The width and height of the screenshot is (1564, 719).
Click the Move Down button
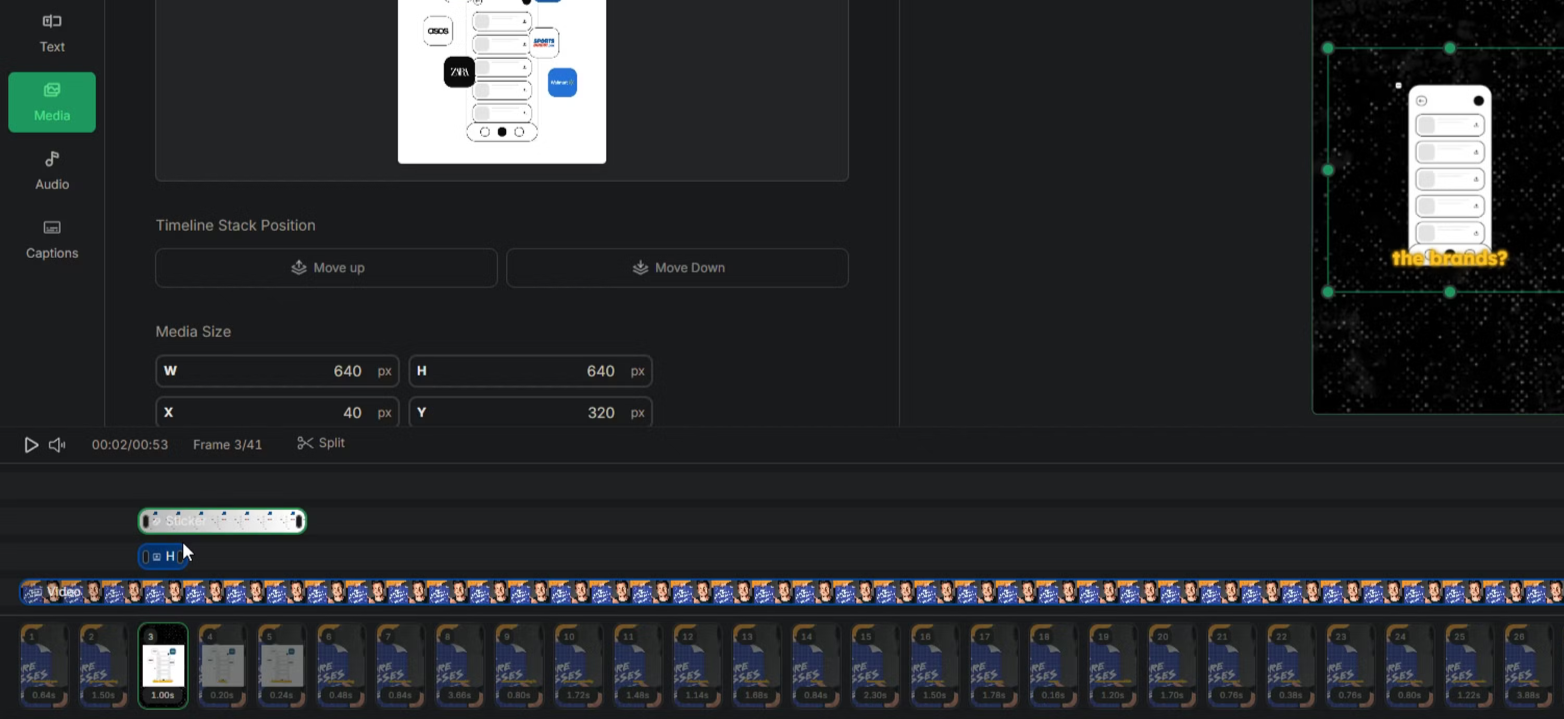[677, 268]
